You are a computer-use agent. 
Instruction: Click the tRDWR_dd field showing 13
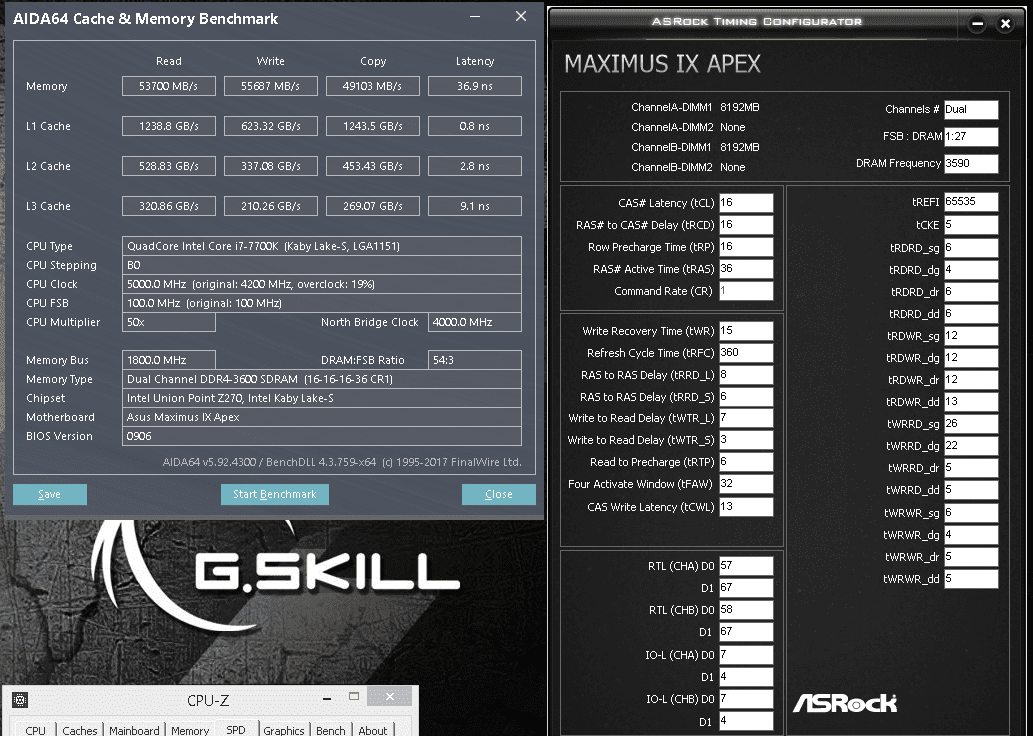[x=971, y=401]
